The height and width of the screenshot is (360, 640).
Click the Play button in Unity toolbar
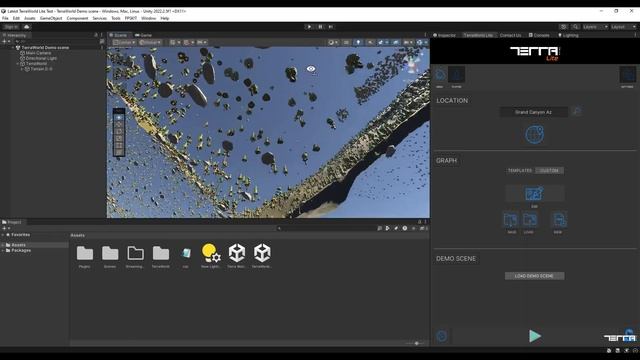coord(309,27)
